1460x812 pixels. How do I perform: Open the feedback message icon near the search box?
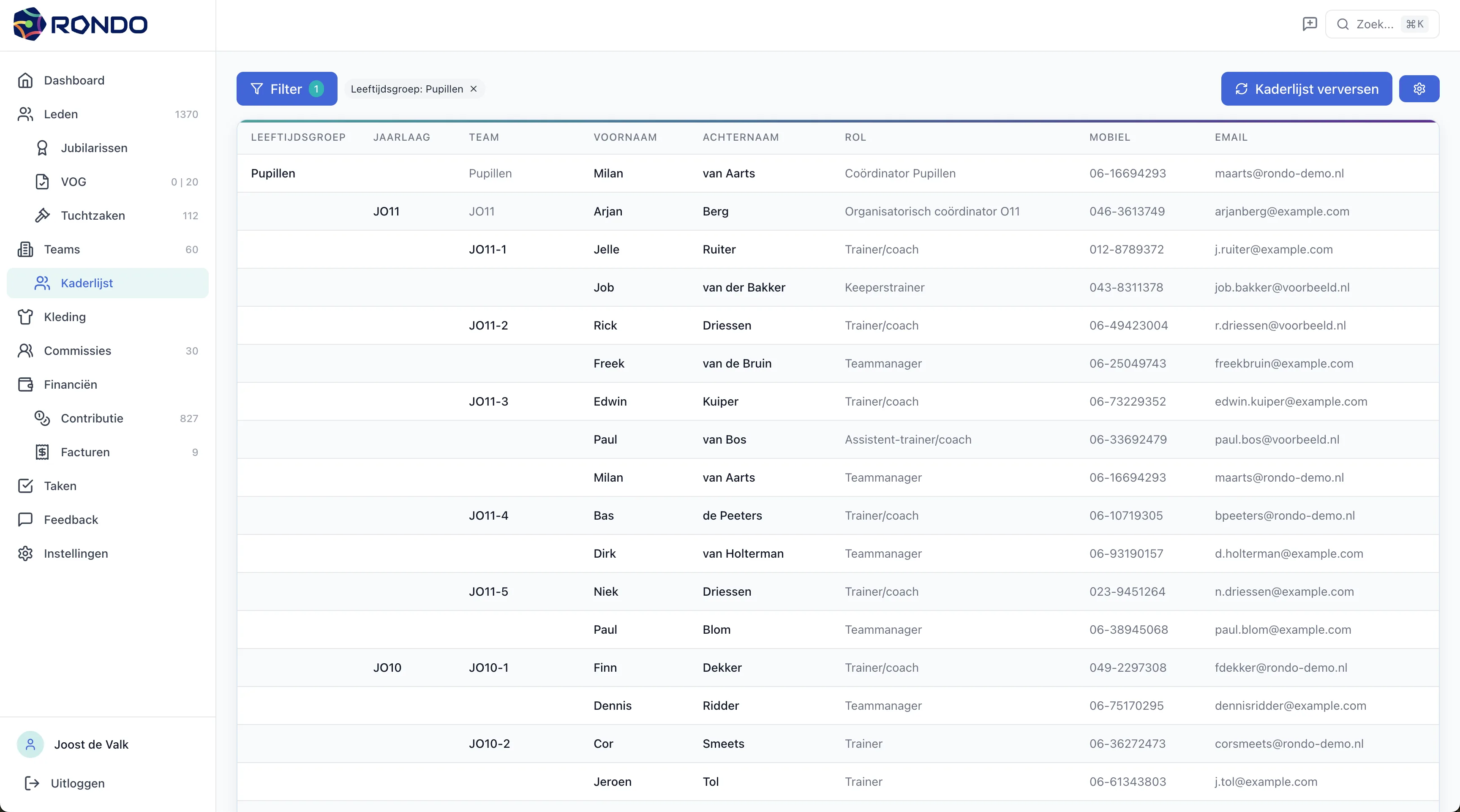[1309, 24]
